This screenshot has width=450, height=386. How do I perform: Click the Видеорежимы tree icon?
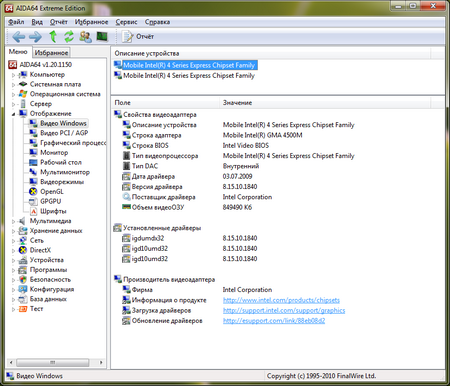[x=33, y=182]
